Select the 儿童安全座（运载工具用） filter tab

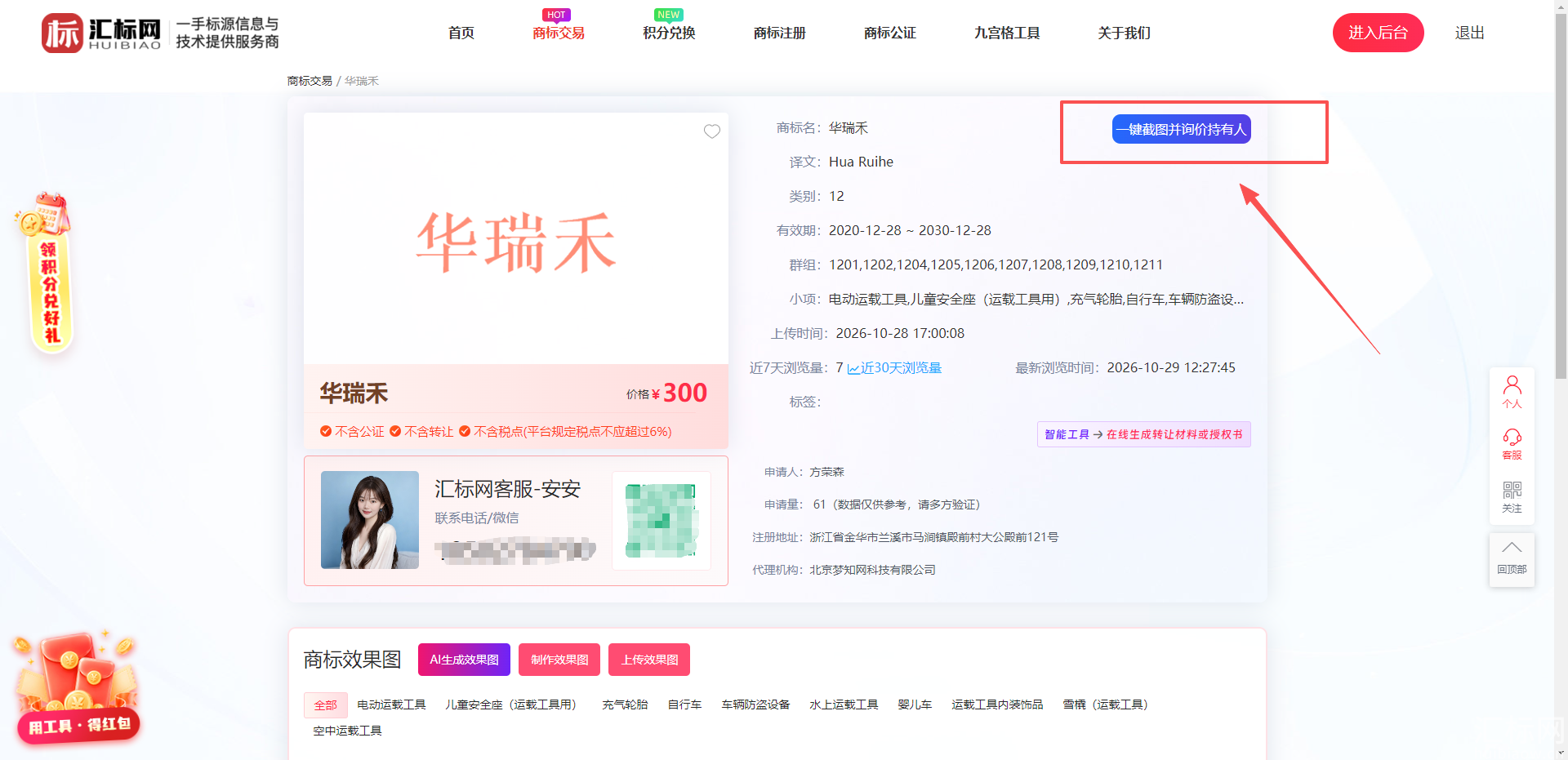pos(514,704)
